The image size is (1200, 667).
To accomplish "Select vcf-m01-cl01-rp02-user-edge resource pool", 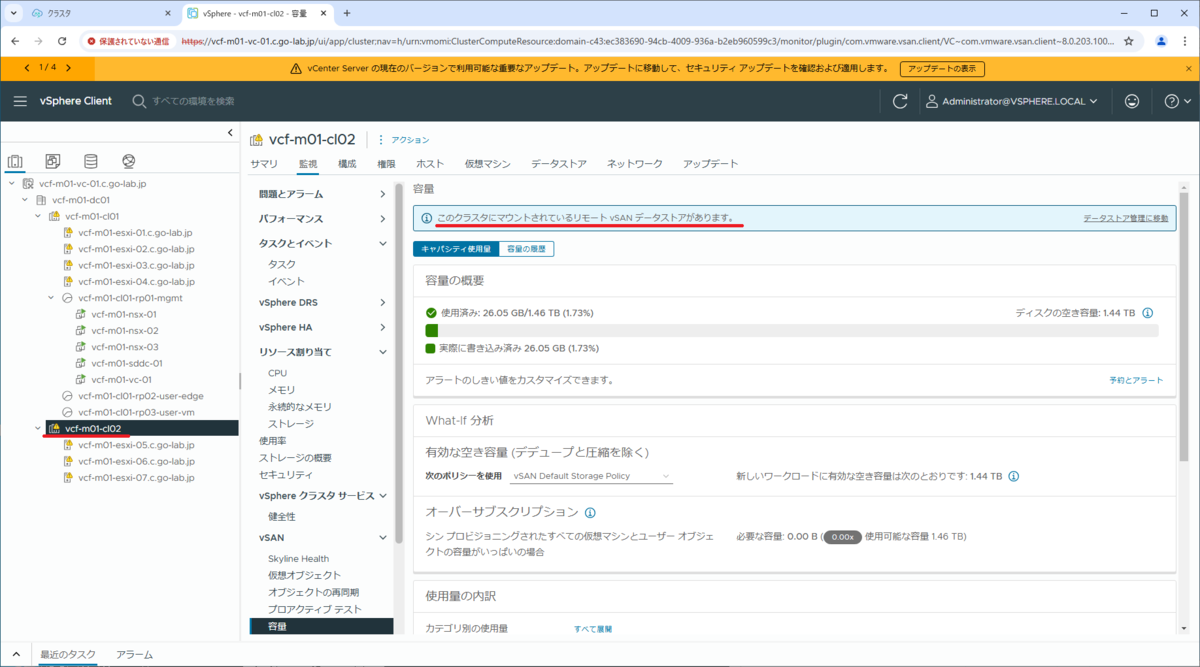I will pos(140,396).
